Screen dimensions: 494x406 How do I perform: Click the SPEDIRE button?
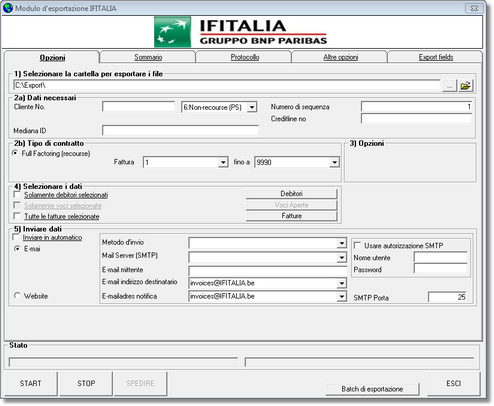[140, 383]
